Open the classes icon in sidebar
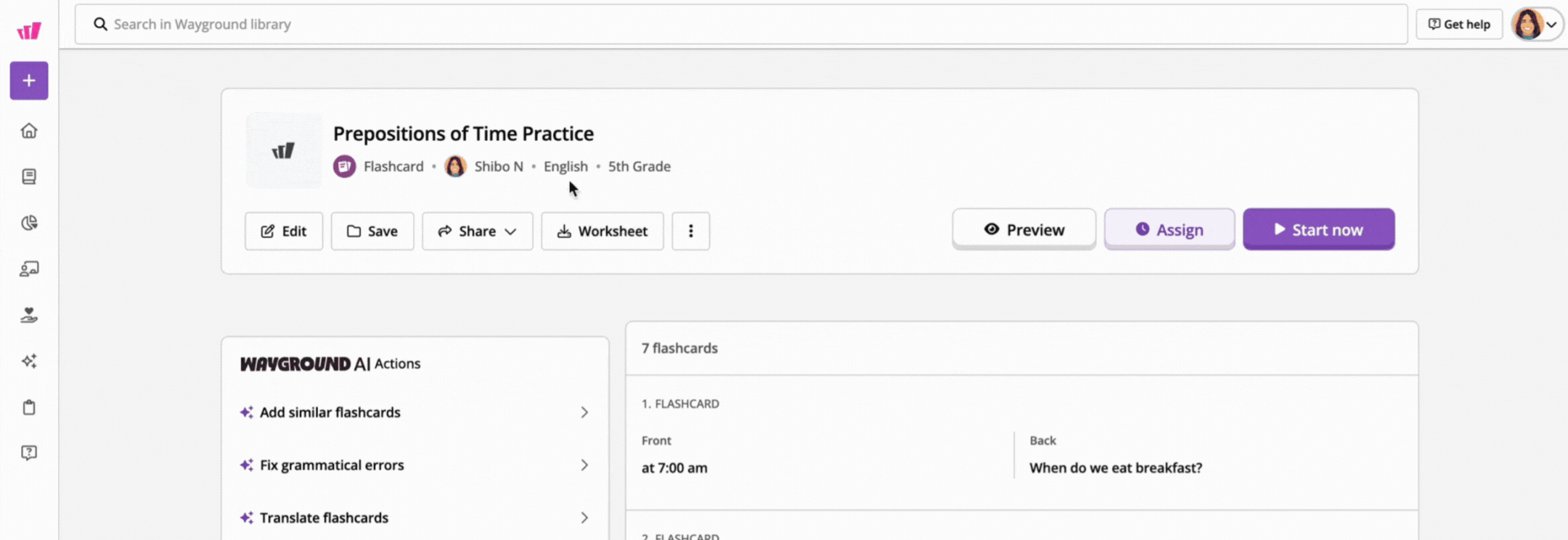Screen dimensions: 1568x540 click(x=29, y=269)
